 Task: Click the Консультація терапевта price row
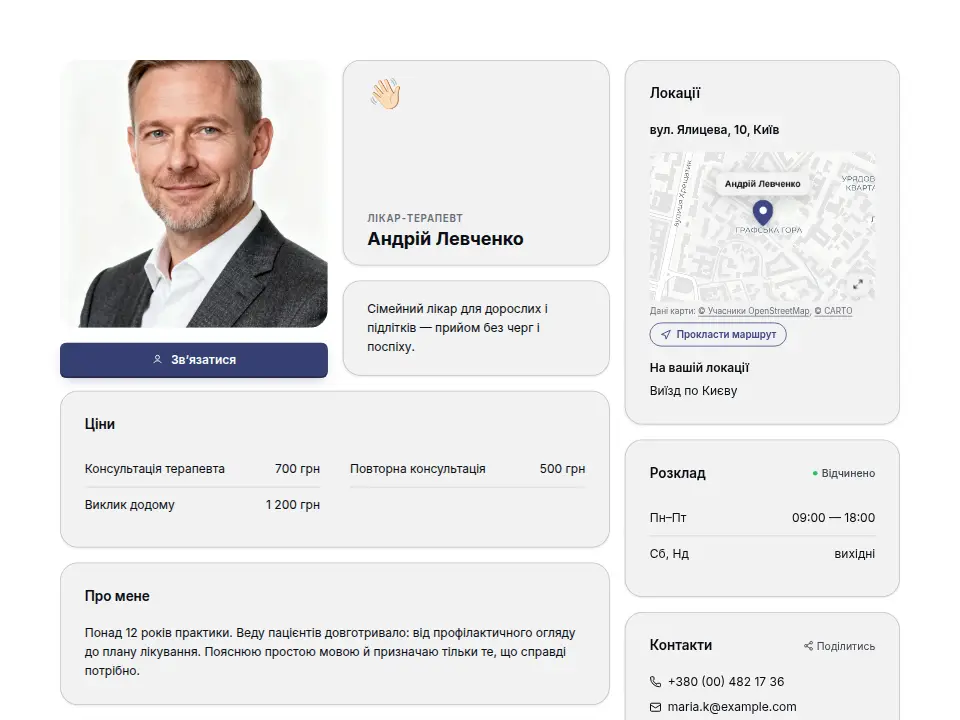[x=202, y=469]
